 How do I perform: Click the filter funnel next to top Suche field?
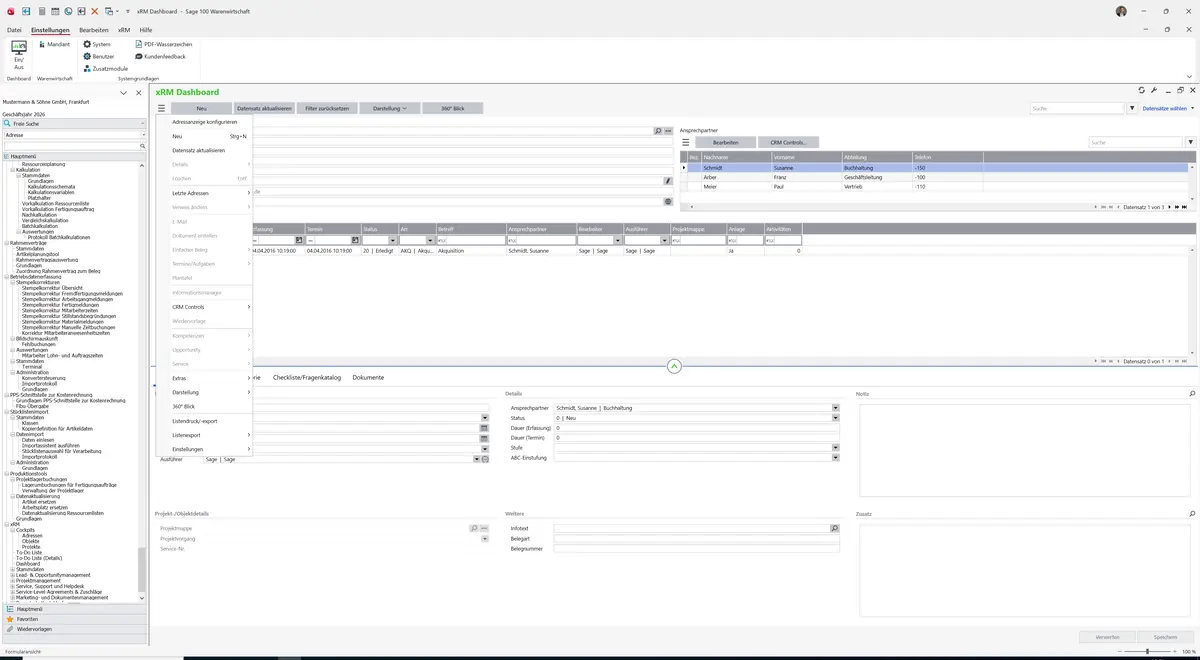(1132, 108)
